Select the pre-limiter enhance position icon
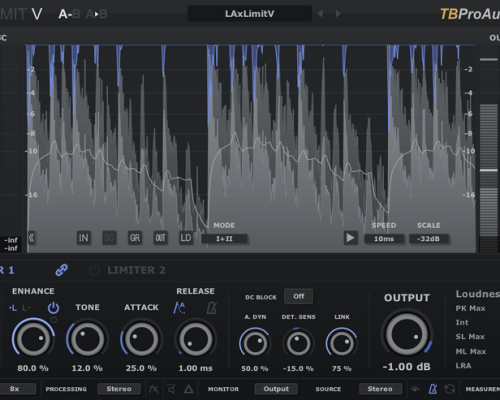Screen dimensions: 500x400 [13, 308]
